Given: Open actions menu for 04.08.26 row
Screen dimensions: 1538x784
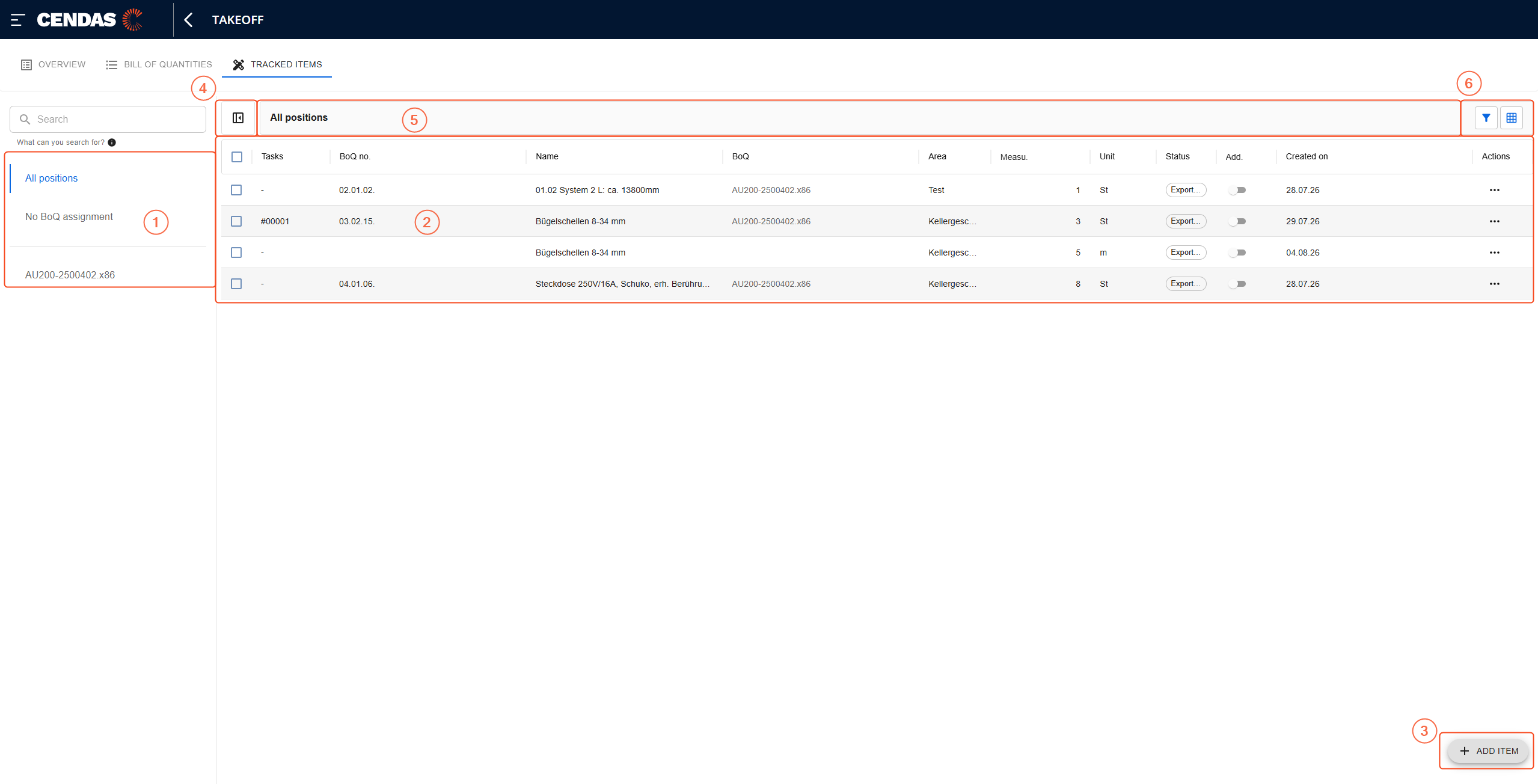Looking at the screenshot, I should pyautogui.click(x=1494, y=253).
